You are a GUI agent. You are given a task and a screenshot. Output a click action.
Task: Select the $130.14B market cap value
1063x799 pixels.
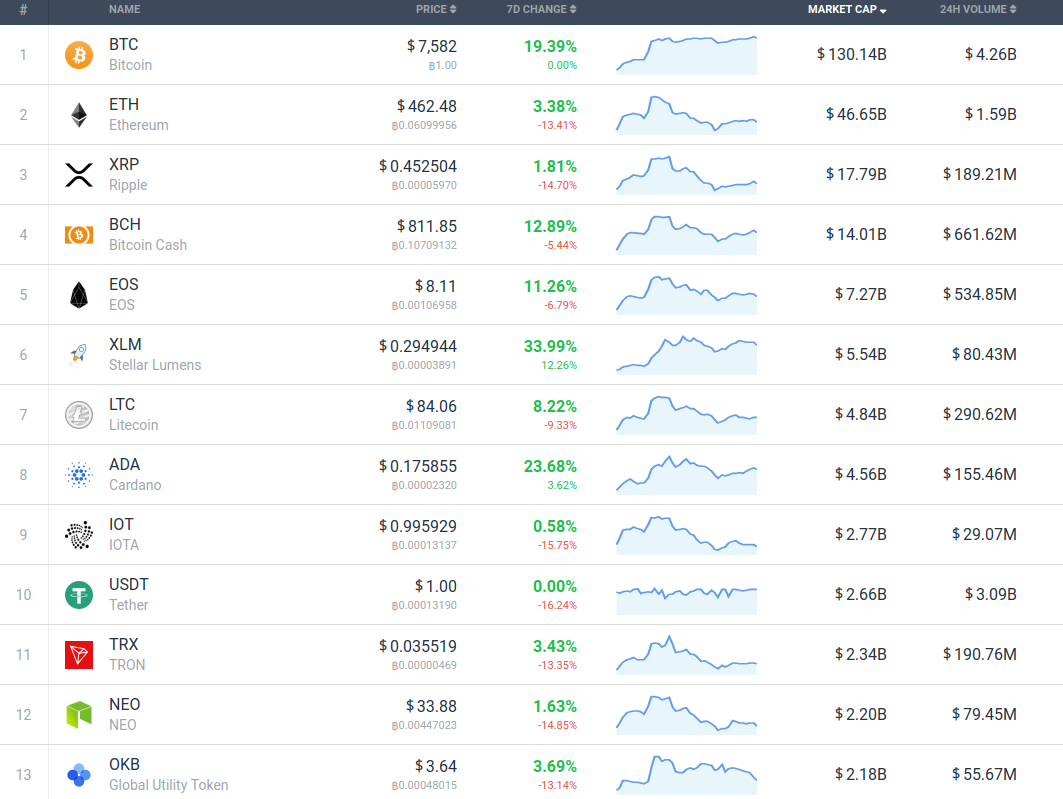point(851,54)
